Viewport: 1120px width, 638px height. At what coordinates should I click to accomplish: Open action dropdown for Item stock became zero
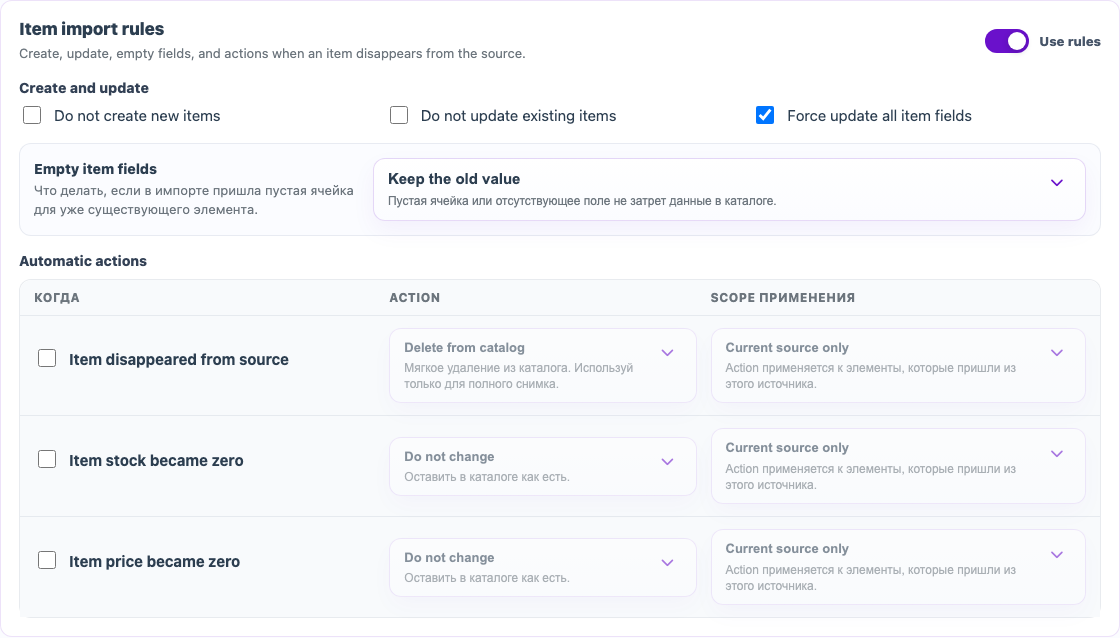543,467
